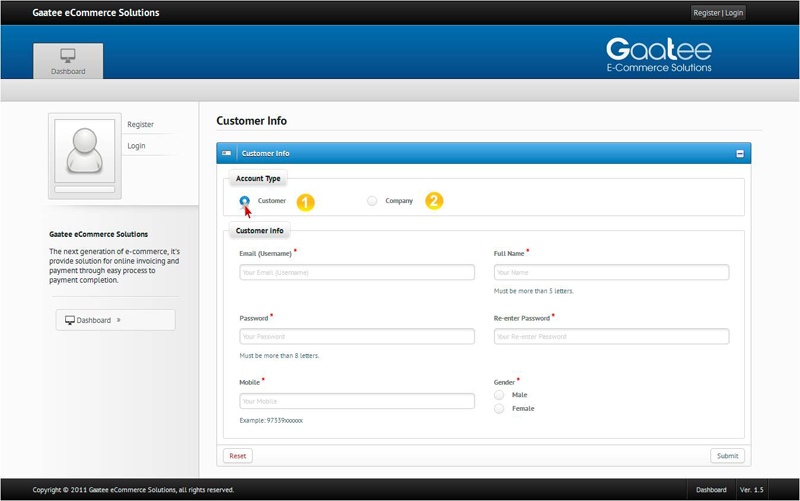Viewport: 800px width, 501px height.
Task: Click the Ver. 1.5 footer text
Action: click(752, 490)
